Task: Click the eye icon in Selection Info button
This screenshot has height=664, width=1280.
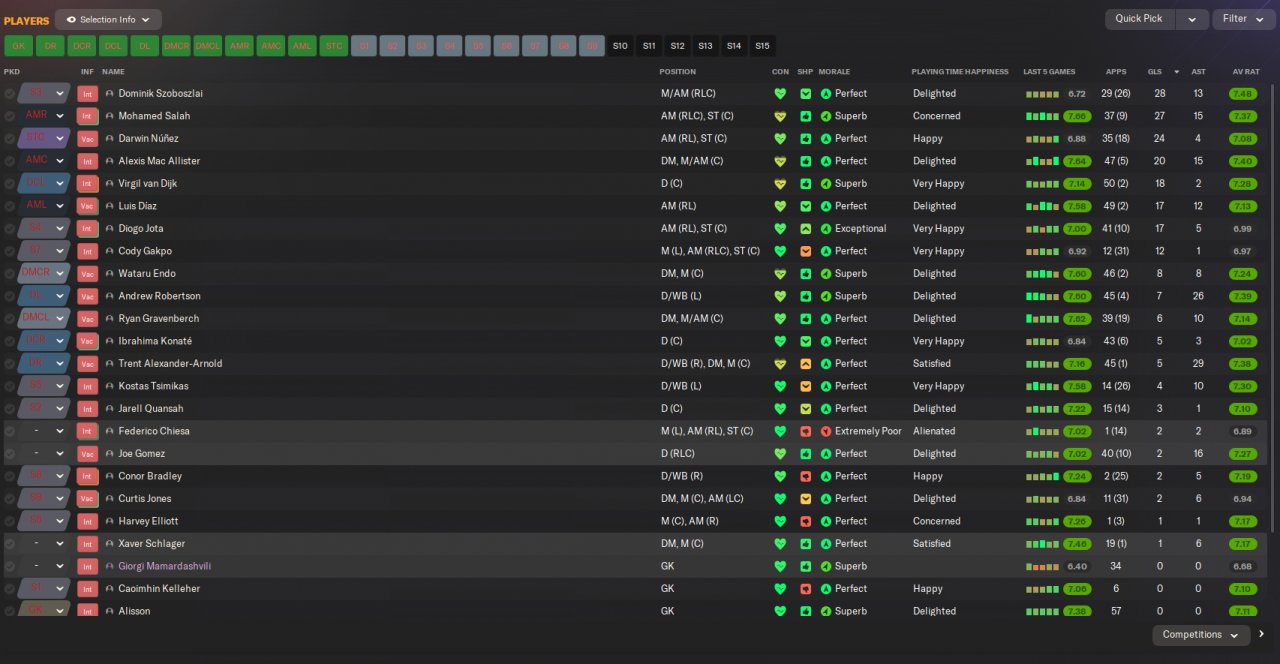Action: tap(71, 19)
